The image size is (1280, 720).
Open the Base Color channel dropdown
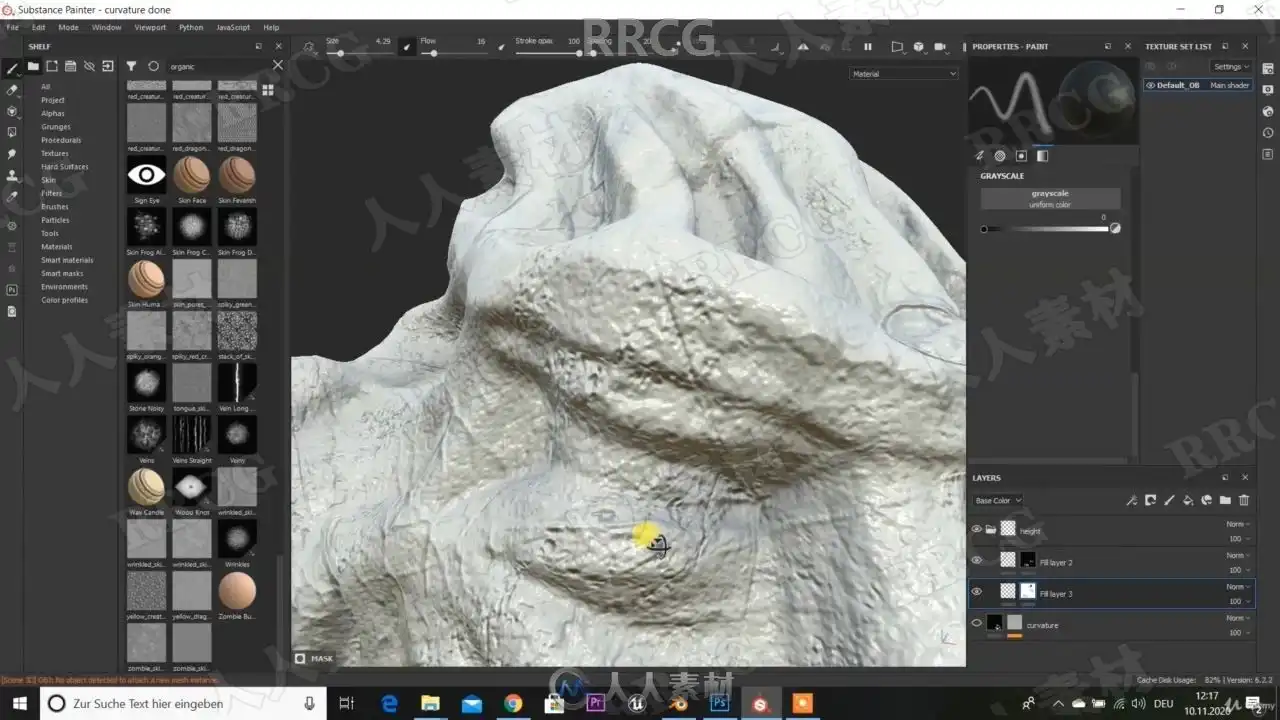click(997, 501)
